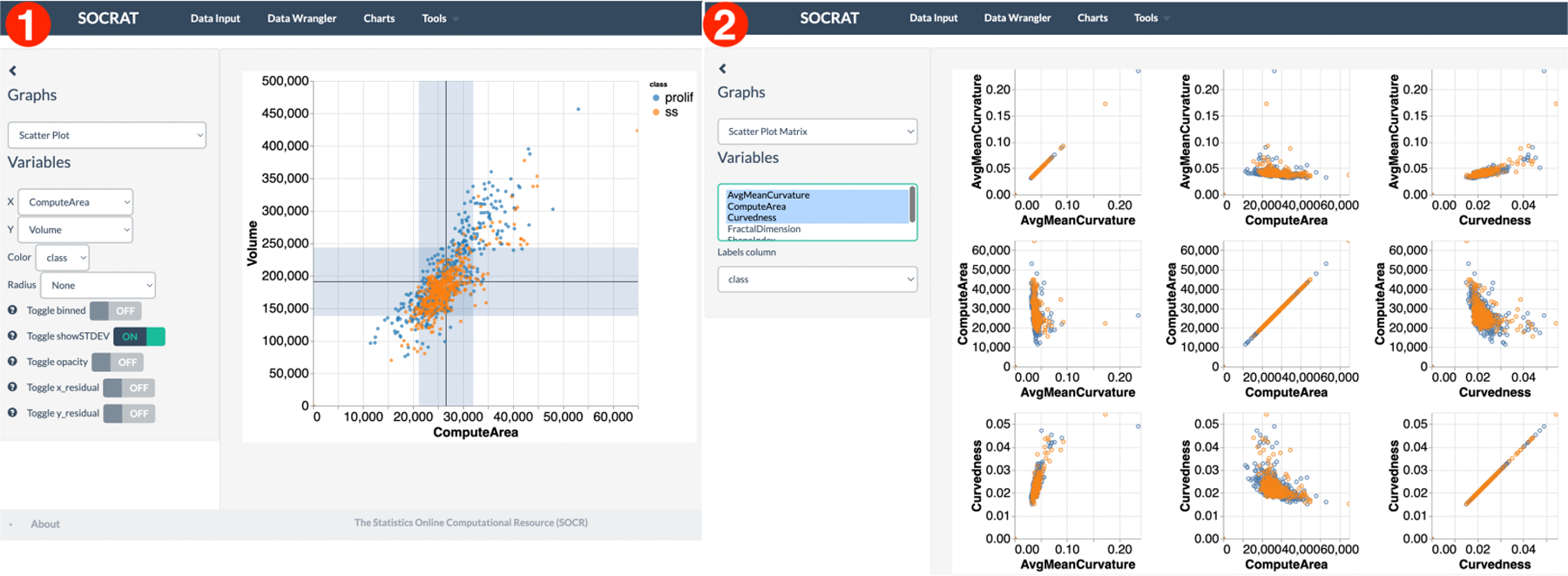Open Data Wrangler in panel 1 navbar

click(301, 18)
